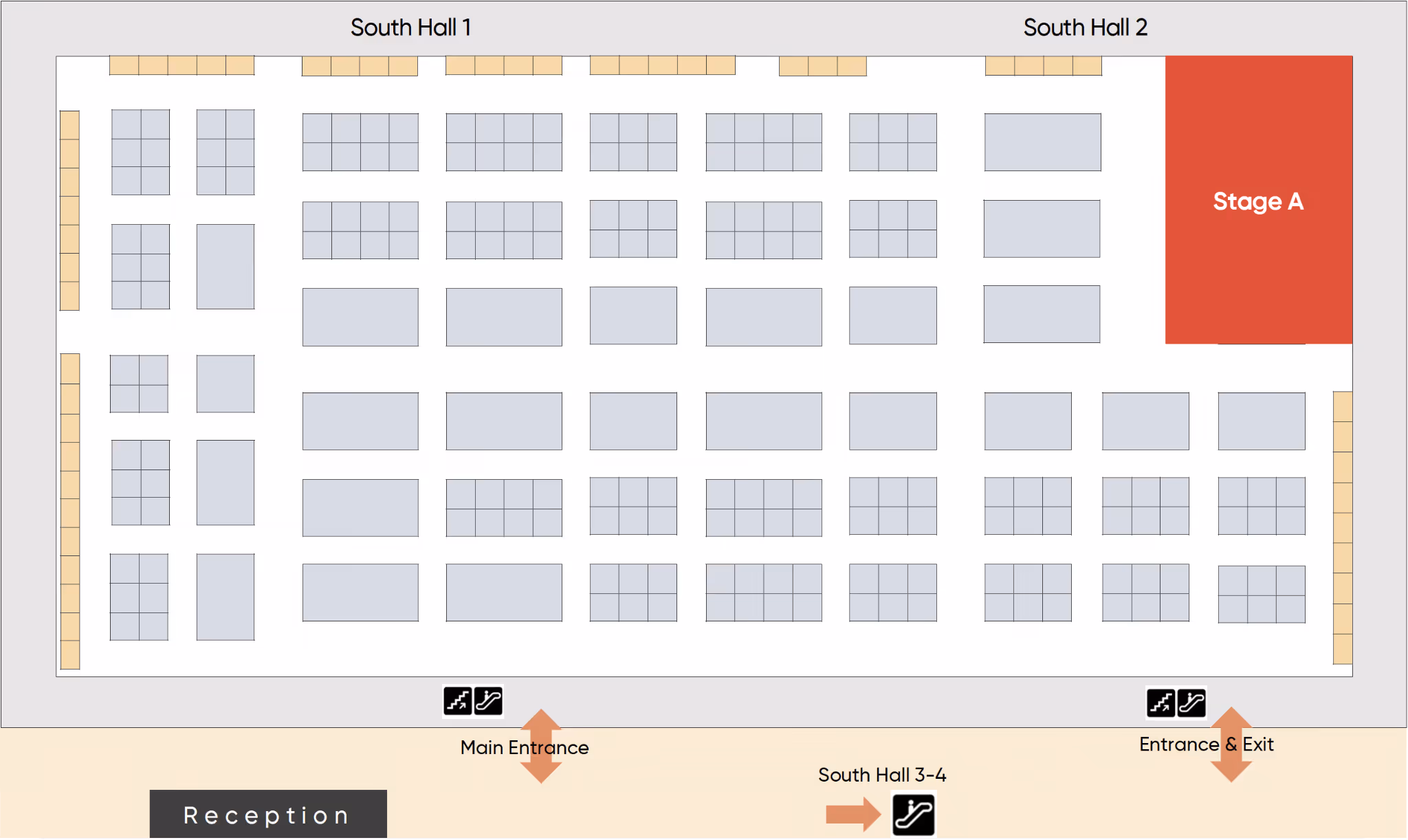Click the escalator icon near Main Entrance
This screenshot has width=1408, height=840.
point(488,701)
